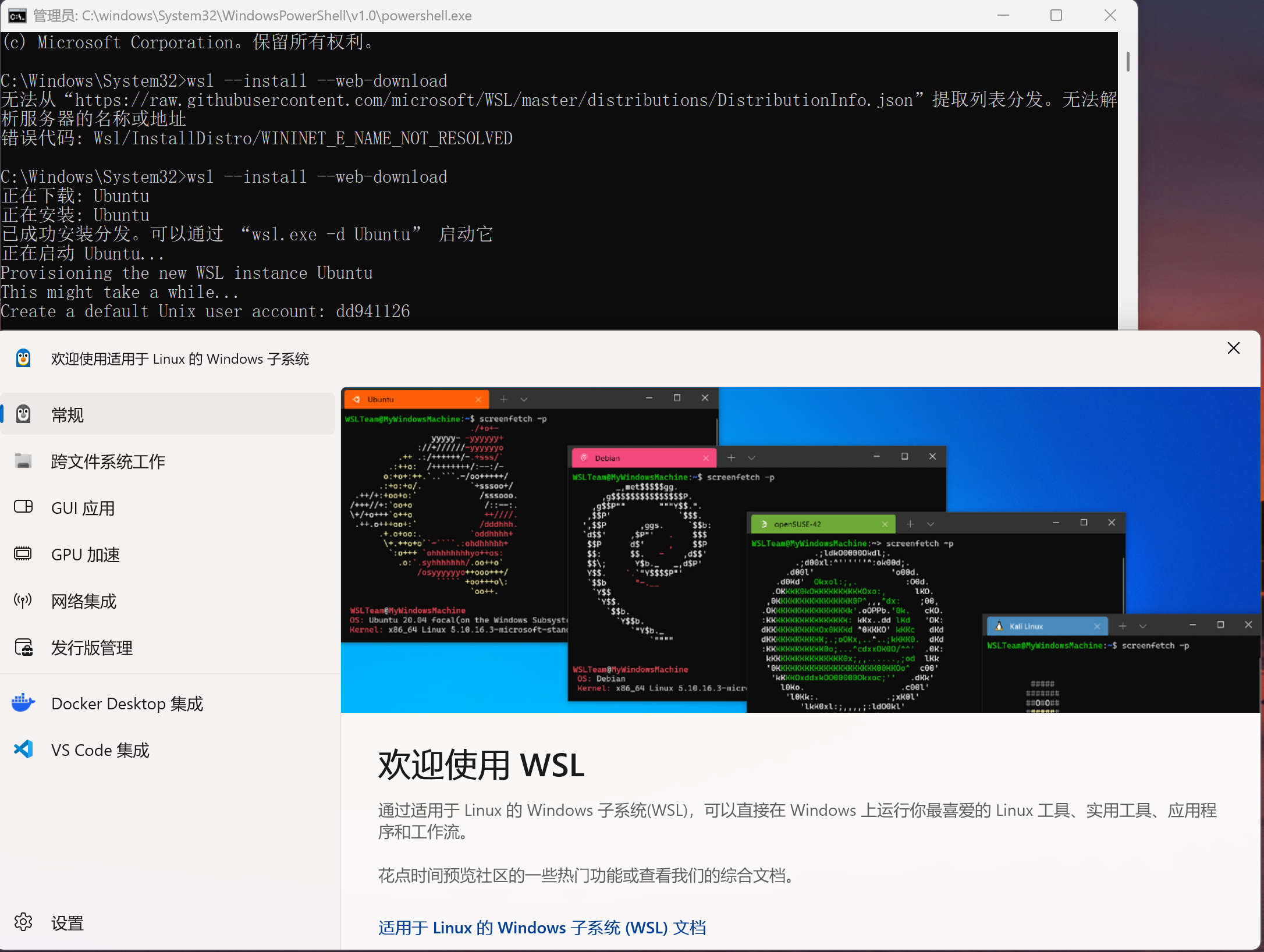The height and width of the screenshot is (952, 1264).
Task: Click the 网络集成 antenna icon
Action: [23, 600]
